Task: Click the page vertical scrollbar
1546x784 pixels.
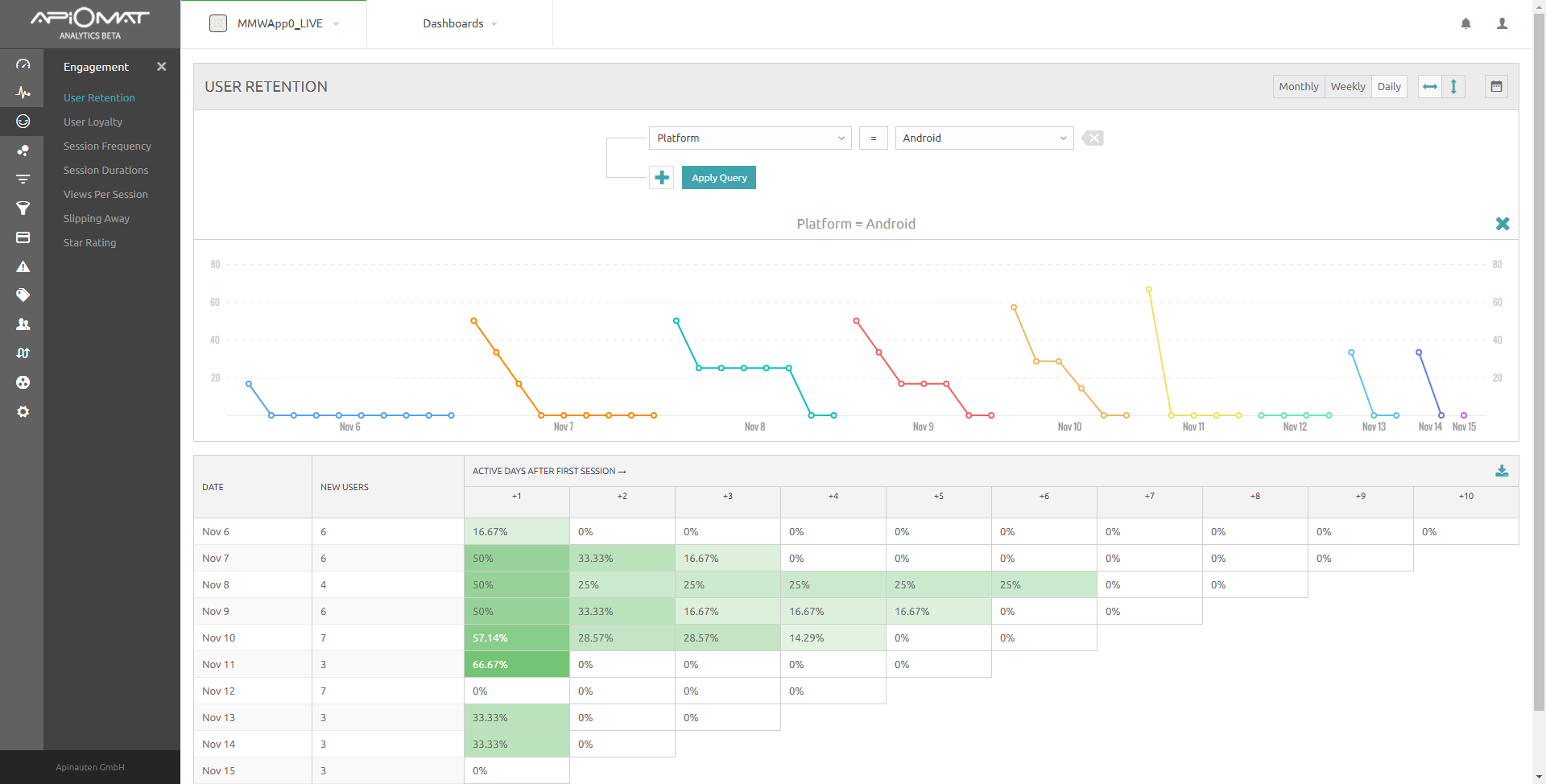Action: tap(1539, 362)
